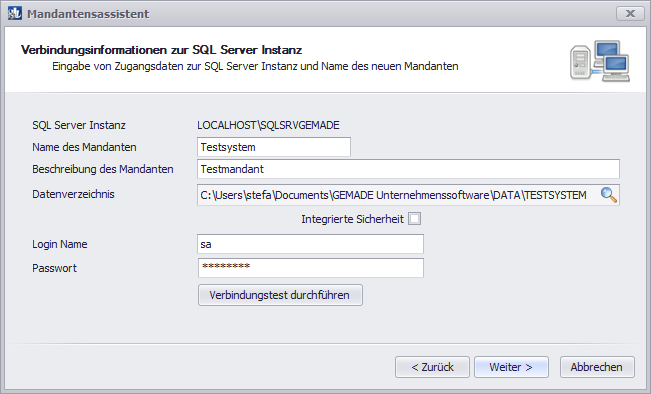Enable the Integrierte Sicherheit checkbox
This screenshot has height=394, width=651.
(x=414, y=219)
